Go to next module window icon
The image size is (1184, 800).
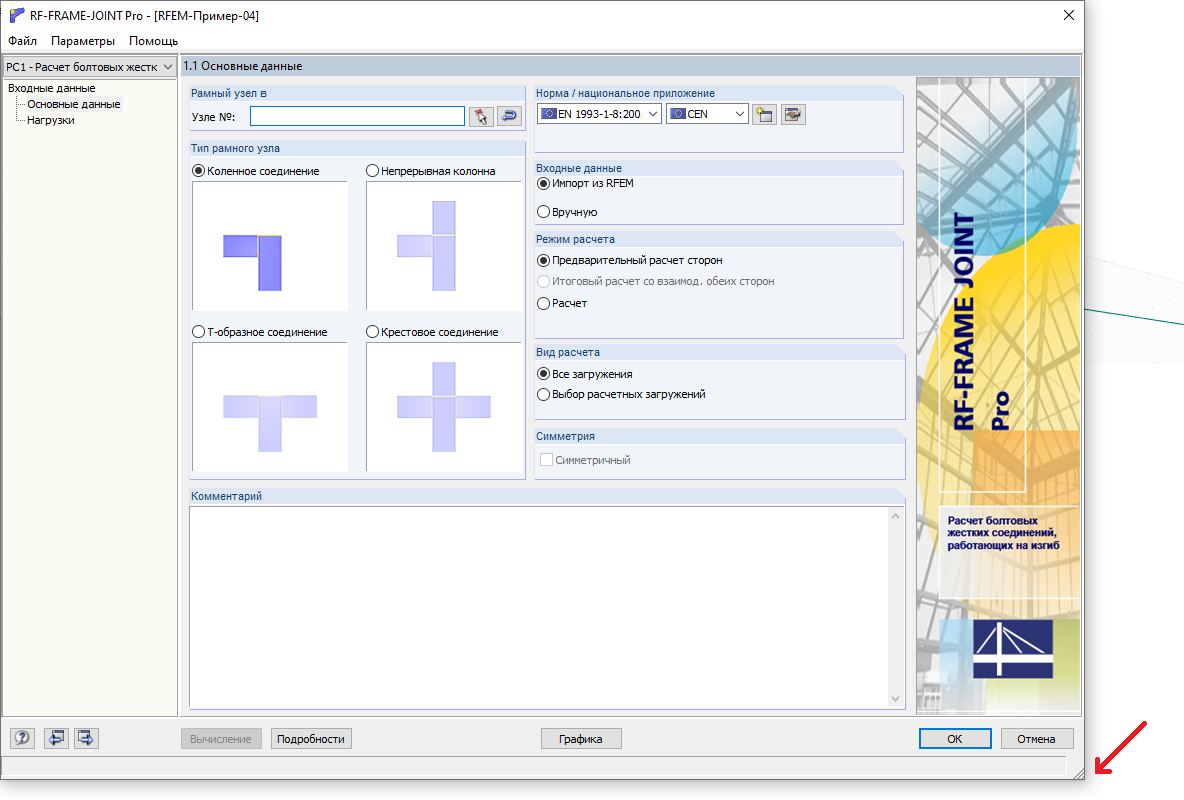[86, 738]
